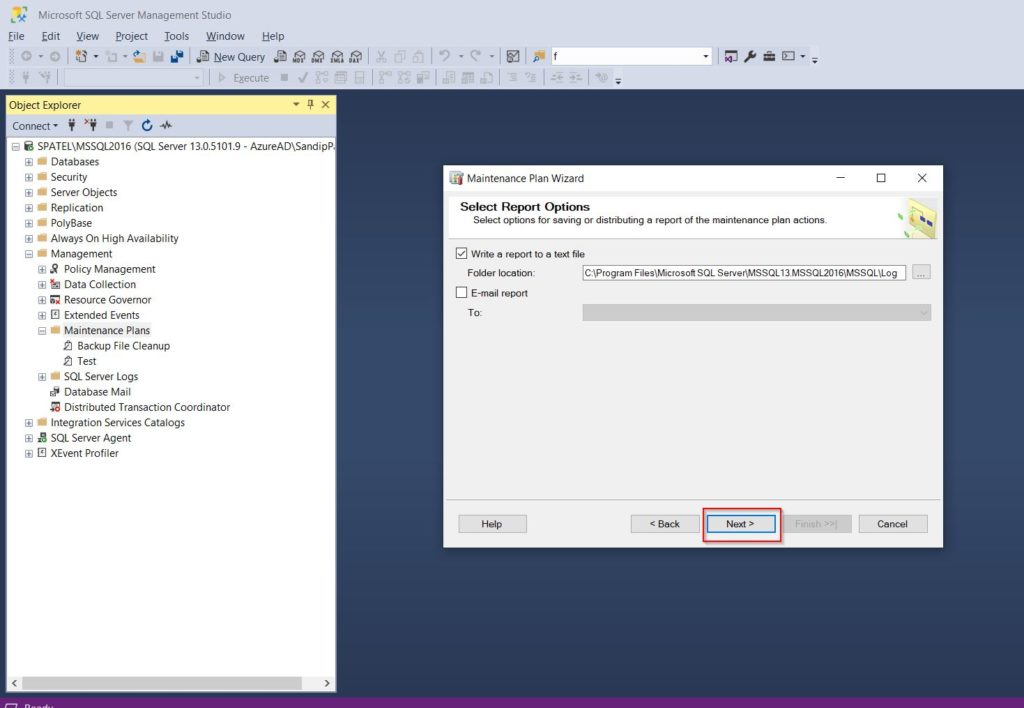Refresh the Object Explorer tree

tap(147, 125)
